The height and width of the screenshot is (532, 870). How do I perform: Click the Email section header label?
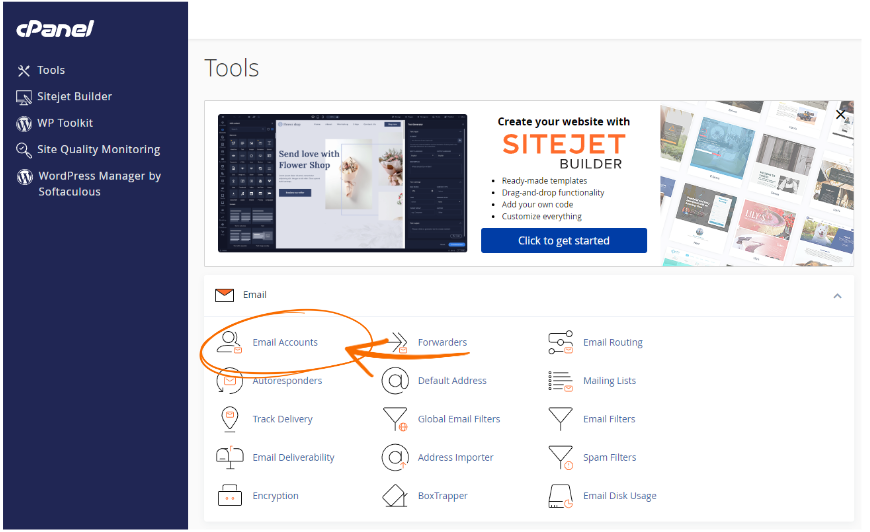pos(255,295)
